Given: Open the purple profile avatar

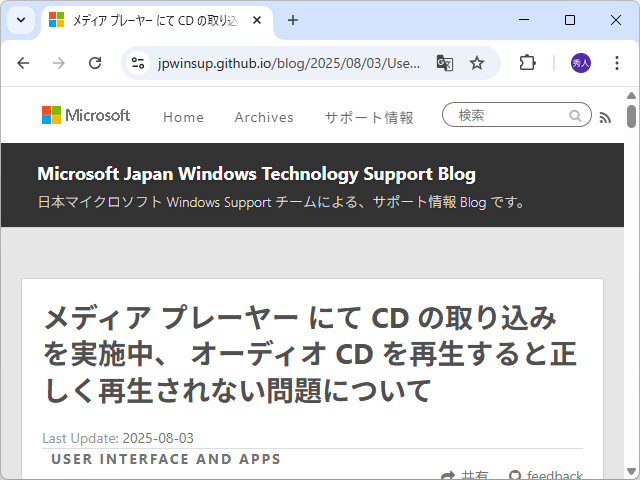Looking at the screenshot, I should pos(580,63).
